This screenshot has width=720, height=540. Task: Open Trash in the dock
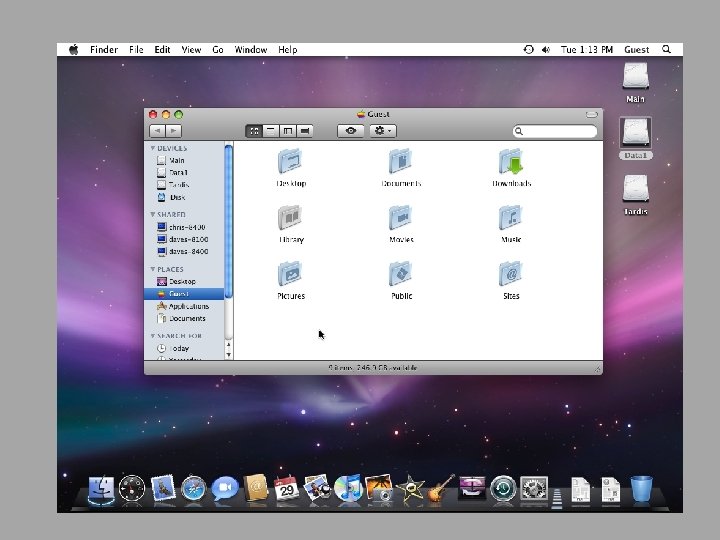point(641,488)
